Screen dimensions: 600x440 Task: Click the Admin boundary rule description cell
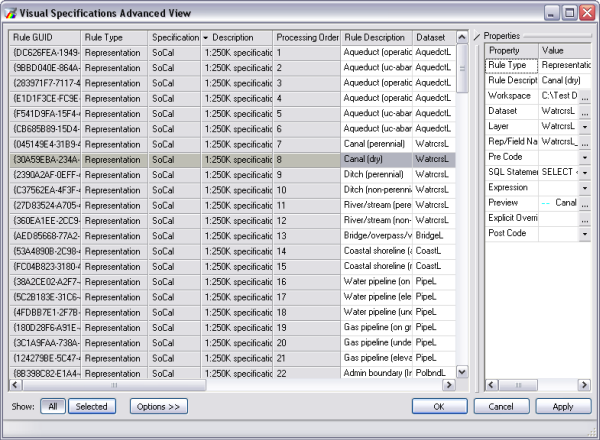pos(377,373)
